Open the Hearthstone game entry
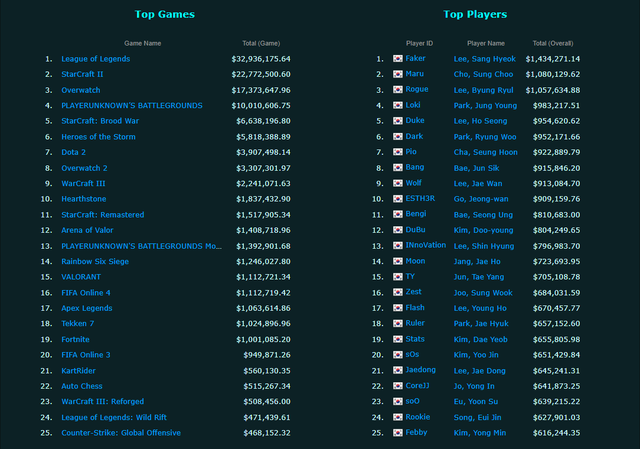640x449 pixels. point(85,199)
